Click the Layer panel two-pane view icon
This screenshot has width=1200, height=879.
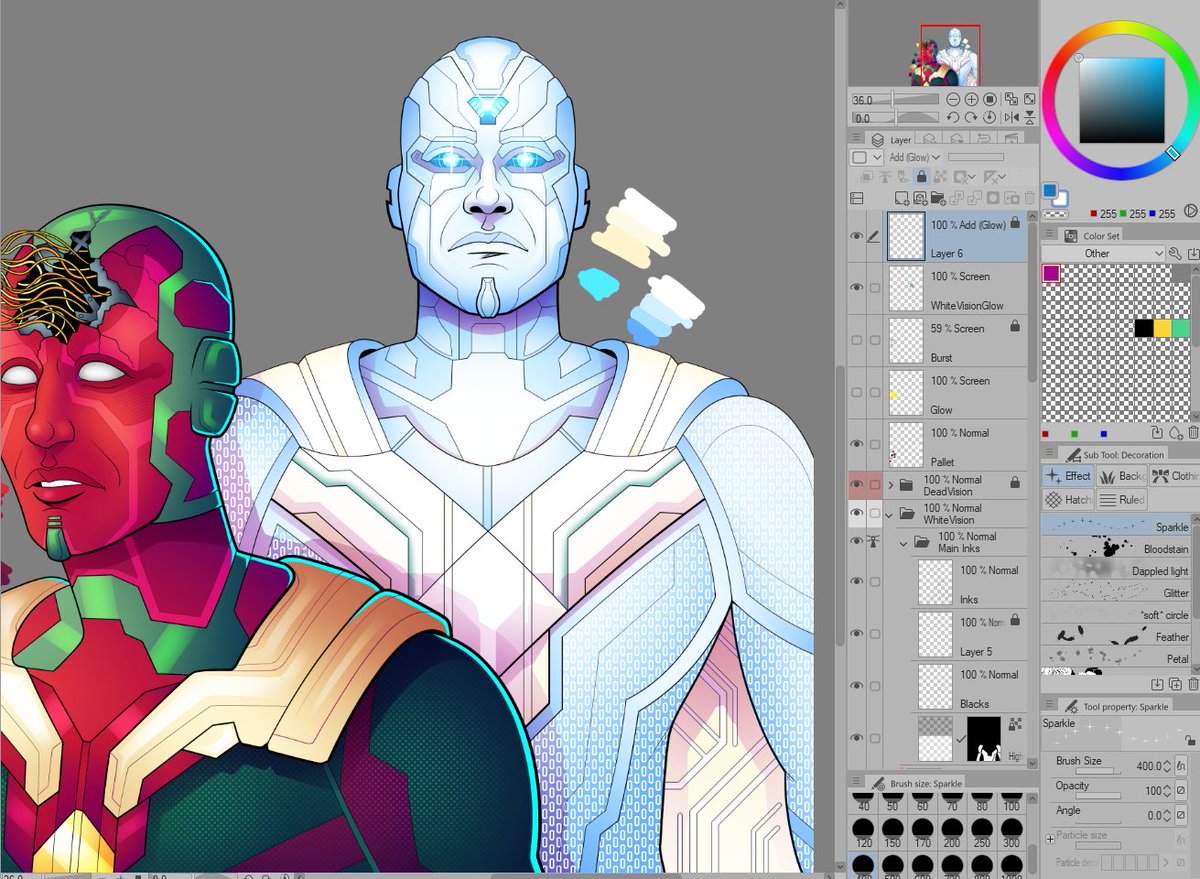tap(857, 198)
